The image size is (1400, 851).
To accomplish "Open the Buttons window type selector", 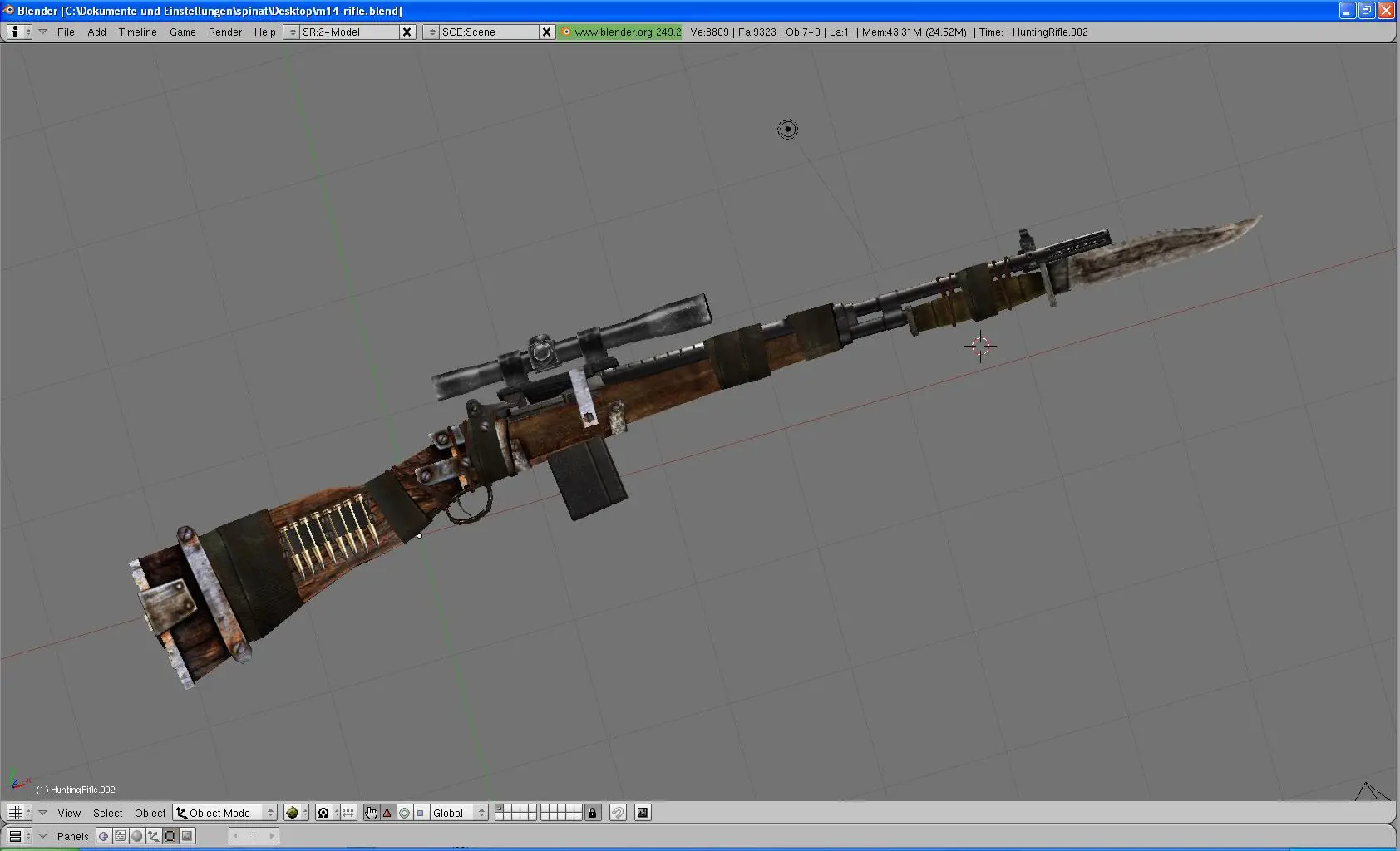I will (19, 836).
